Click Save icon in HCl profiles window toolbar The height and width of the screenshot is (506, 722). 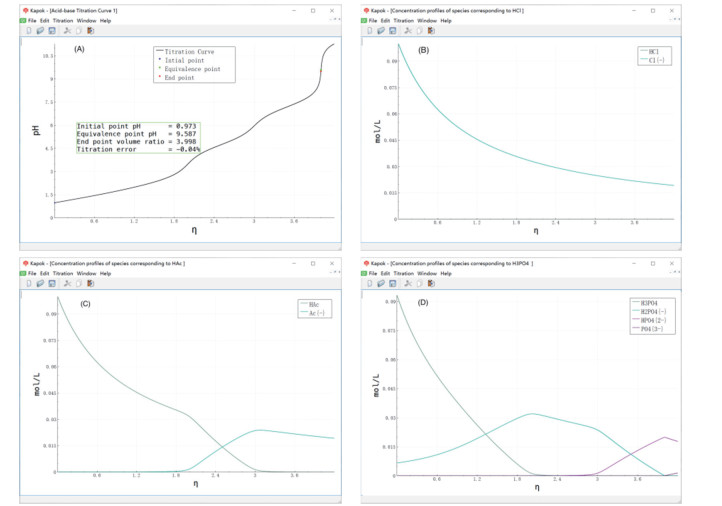(x=392, y=30)
